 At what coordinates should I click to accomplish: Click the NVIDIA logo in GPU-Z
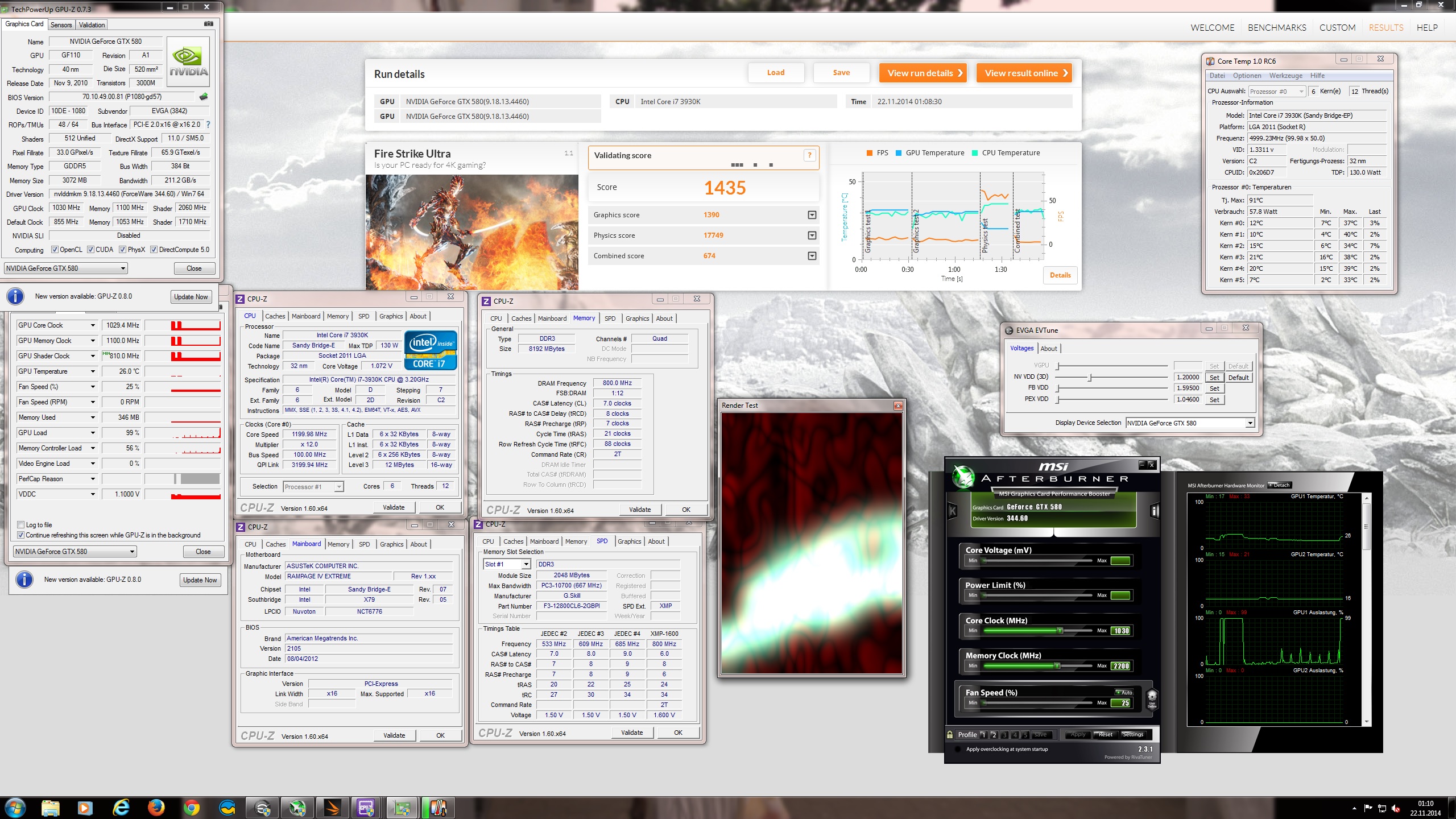(188, 62)
